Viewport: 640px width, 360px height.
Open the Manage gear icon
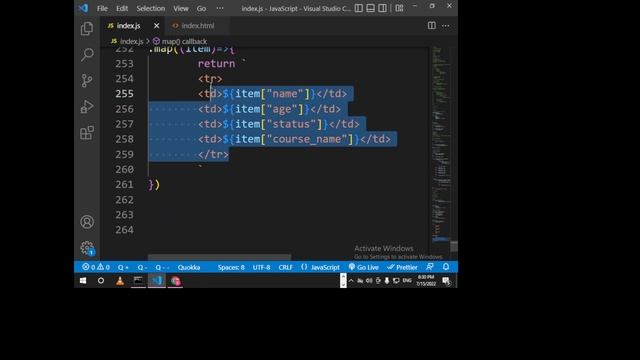click(87, 247)
